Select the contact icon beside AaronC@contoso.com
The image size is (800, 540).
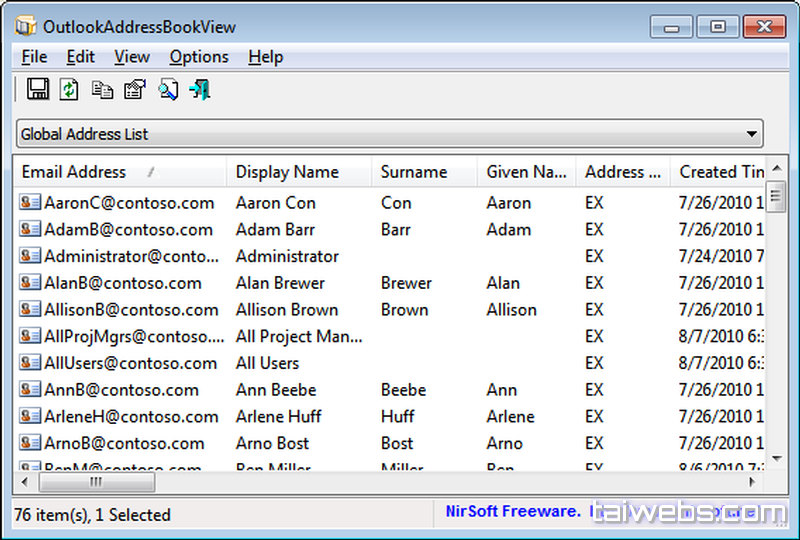pos(30,203)
